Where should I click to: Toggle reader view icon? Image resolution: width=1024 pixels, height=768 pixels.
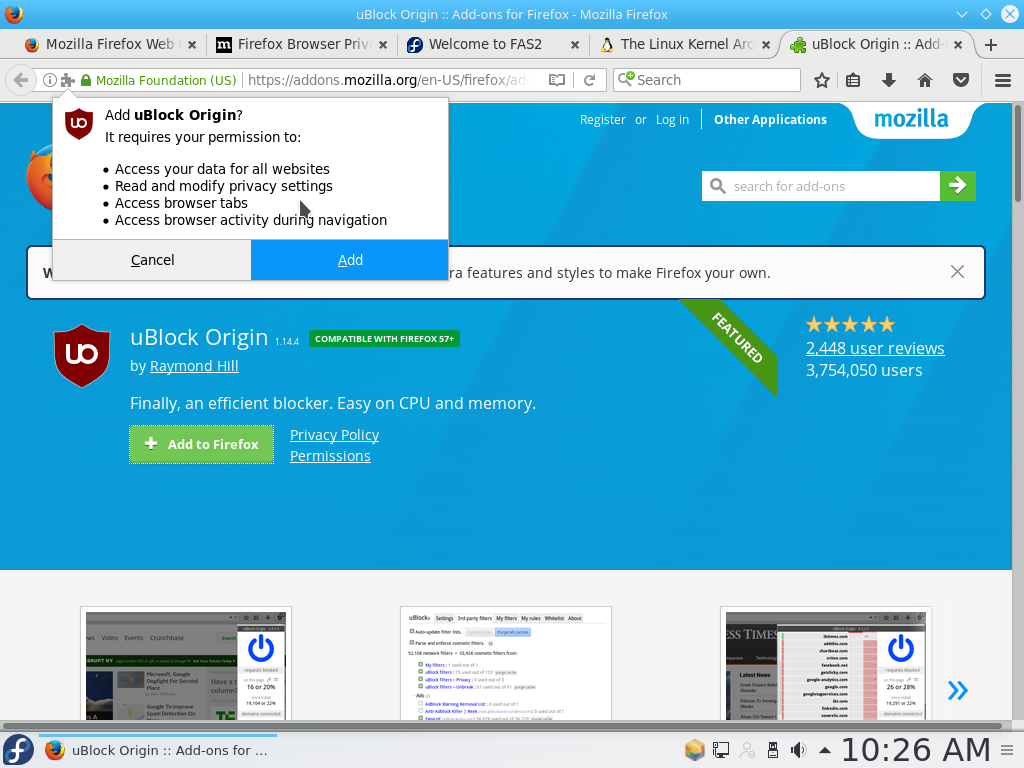pos(556,80)
